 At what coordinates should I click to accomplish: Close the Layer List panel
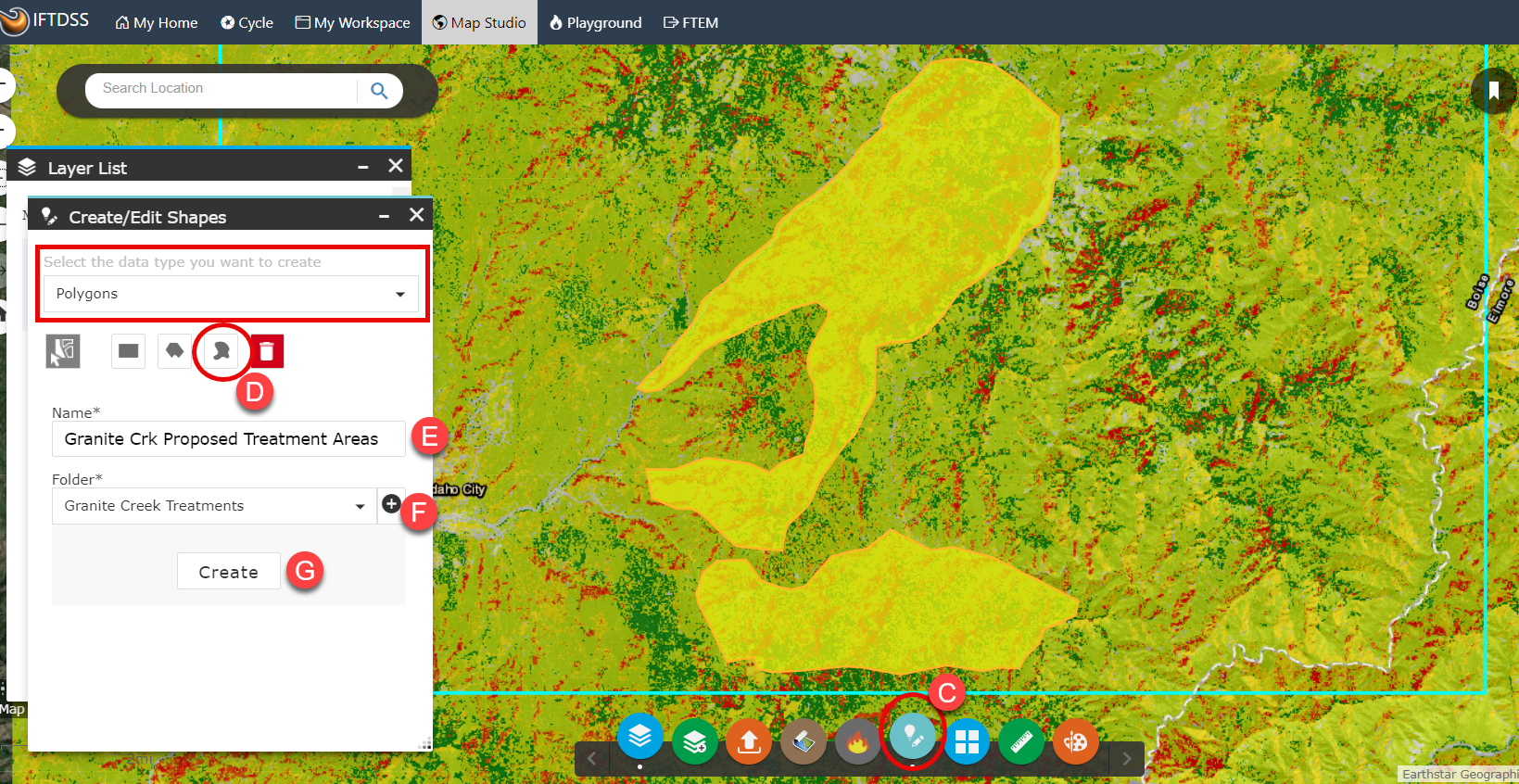(396, 166)
